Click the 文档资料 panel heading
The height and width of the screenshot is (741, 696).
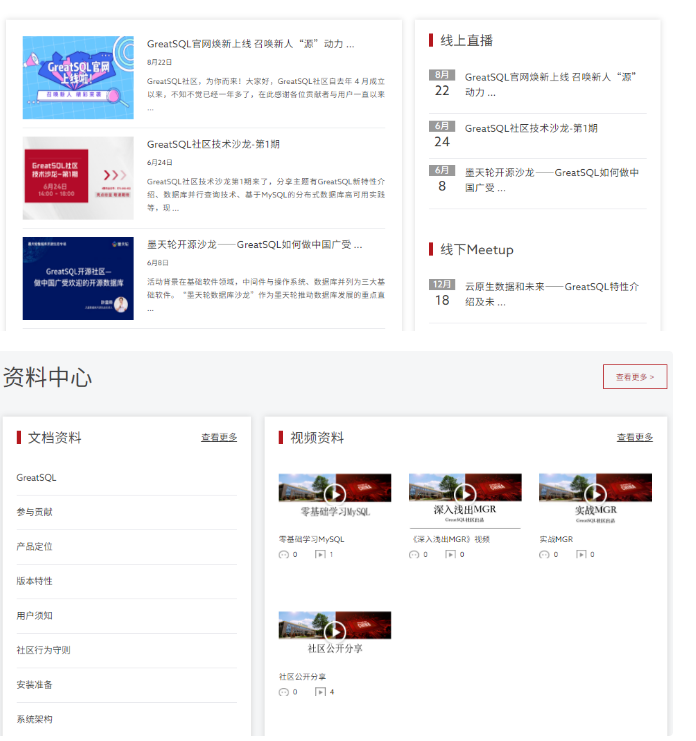pyautogui.click(x=54, y=438)
